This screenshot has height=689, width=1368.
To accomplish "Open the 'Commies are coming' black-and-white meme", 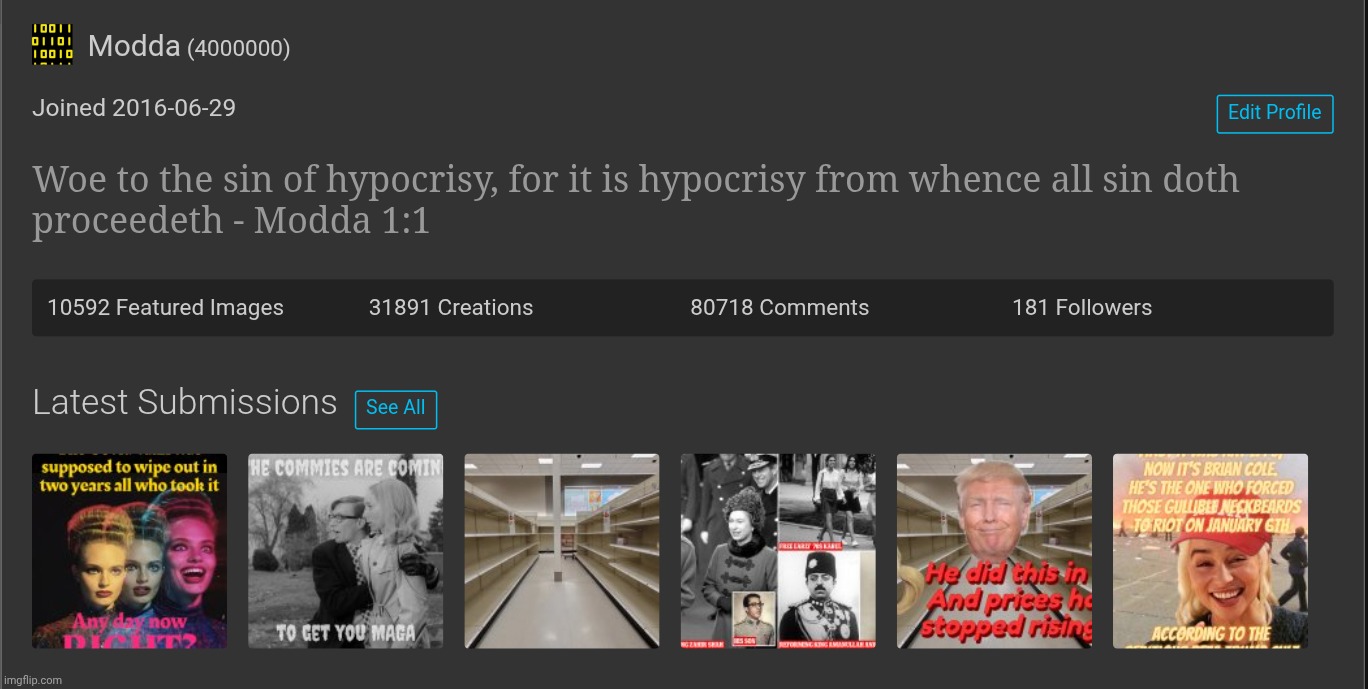I will [345, 551].
